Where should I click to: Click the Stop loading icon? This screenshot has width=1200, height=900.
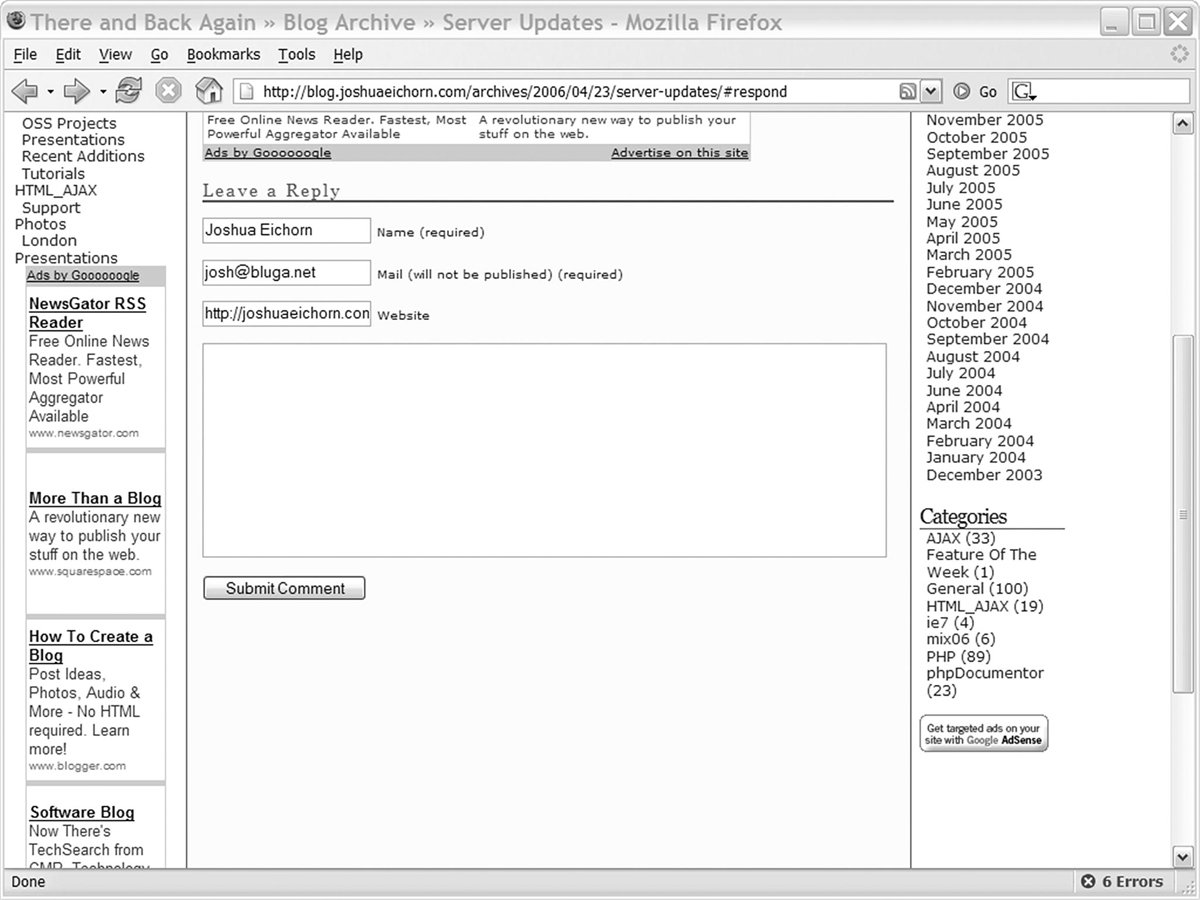coord(168,91)
